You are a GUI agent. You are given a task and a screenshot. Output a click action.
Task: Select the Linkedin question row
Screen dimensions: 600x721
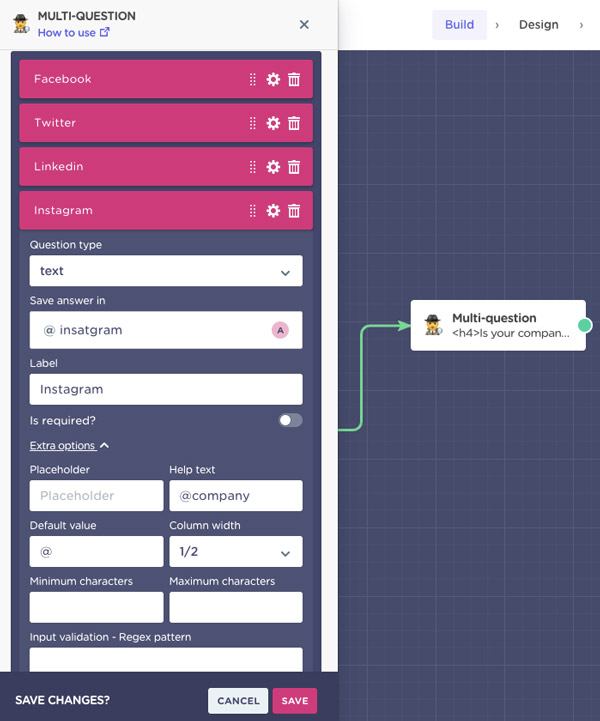click(x=166, y=166)
